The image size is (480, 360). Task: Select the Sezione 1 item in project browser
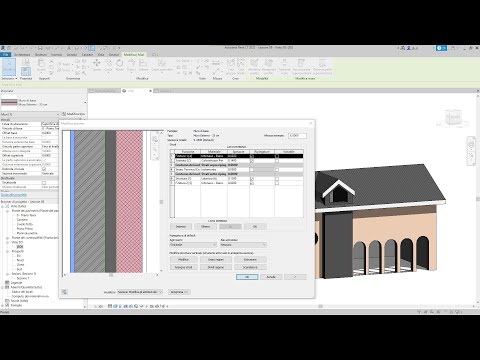tap(23, 278)
